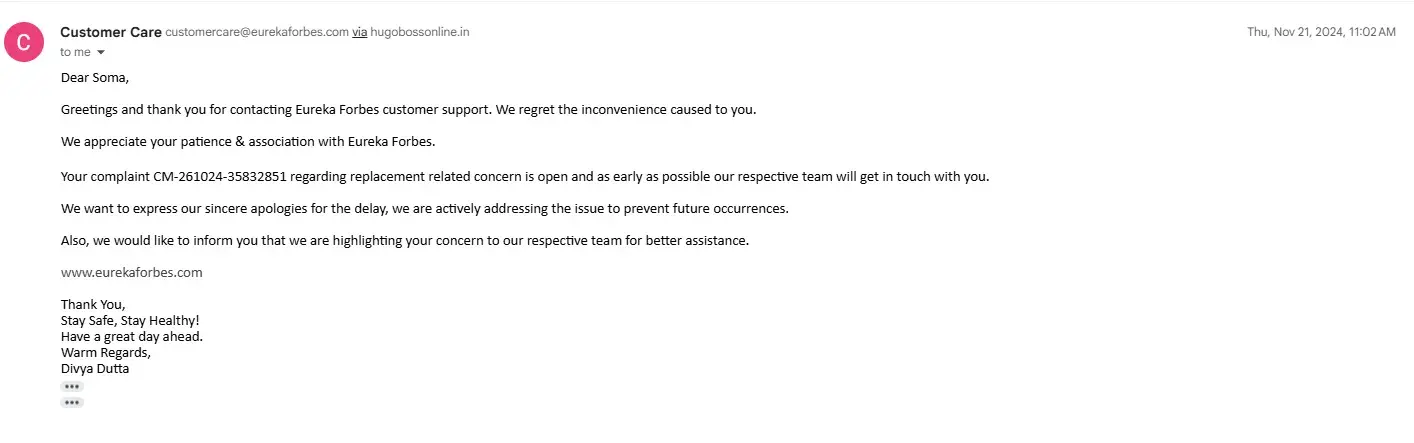Click the "Warm Regards," closing line
Viewport: 1414px width, 443px height.
tap(106, 352)
